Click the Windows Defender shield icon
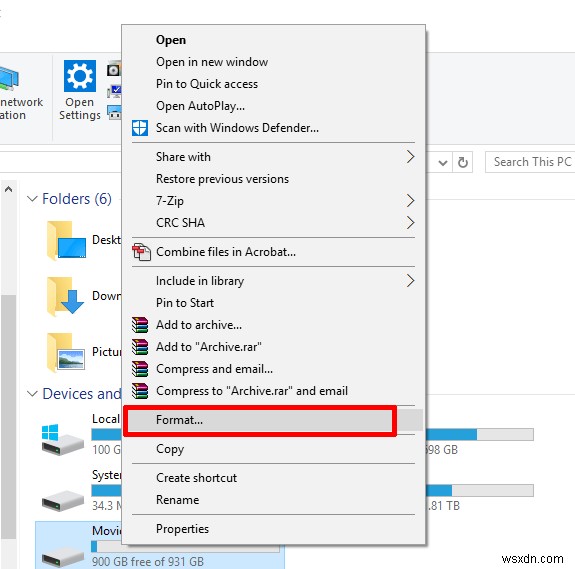The width and height of the screenshot is (575, 569). pyautogui.click(x=140, y=128)
